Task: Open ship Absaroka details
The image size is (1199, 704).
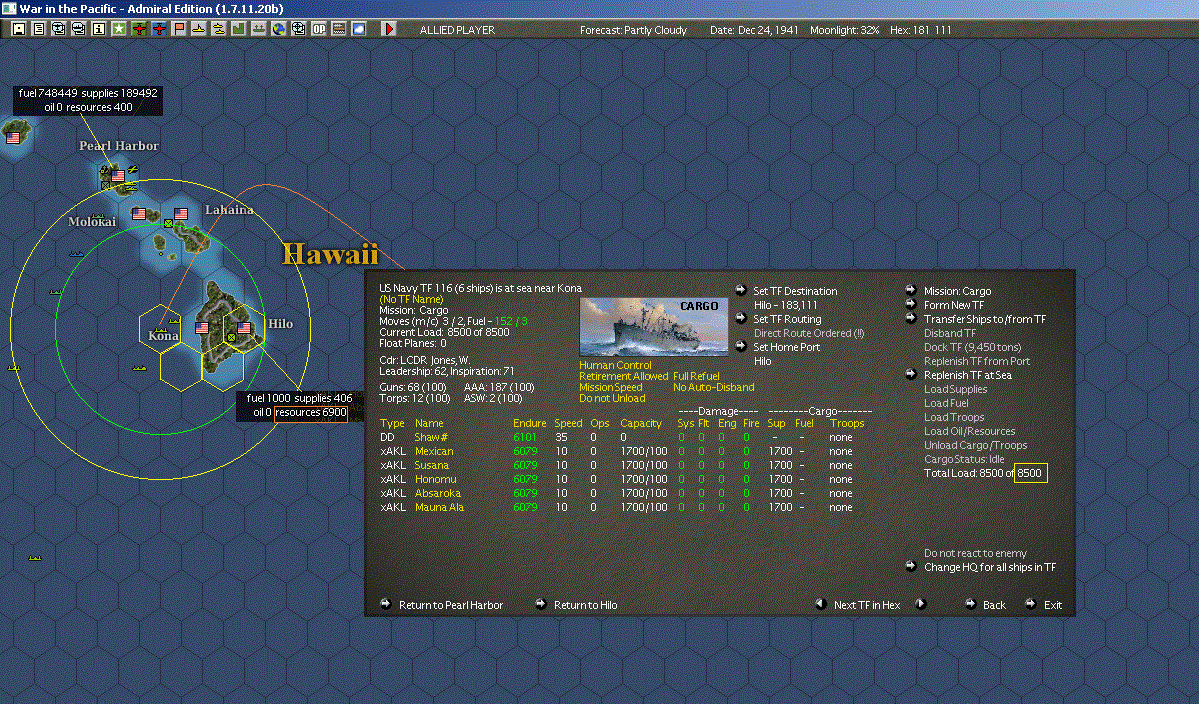Action: point(437,493)
